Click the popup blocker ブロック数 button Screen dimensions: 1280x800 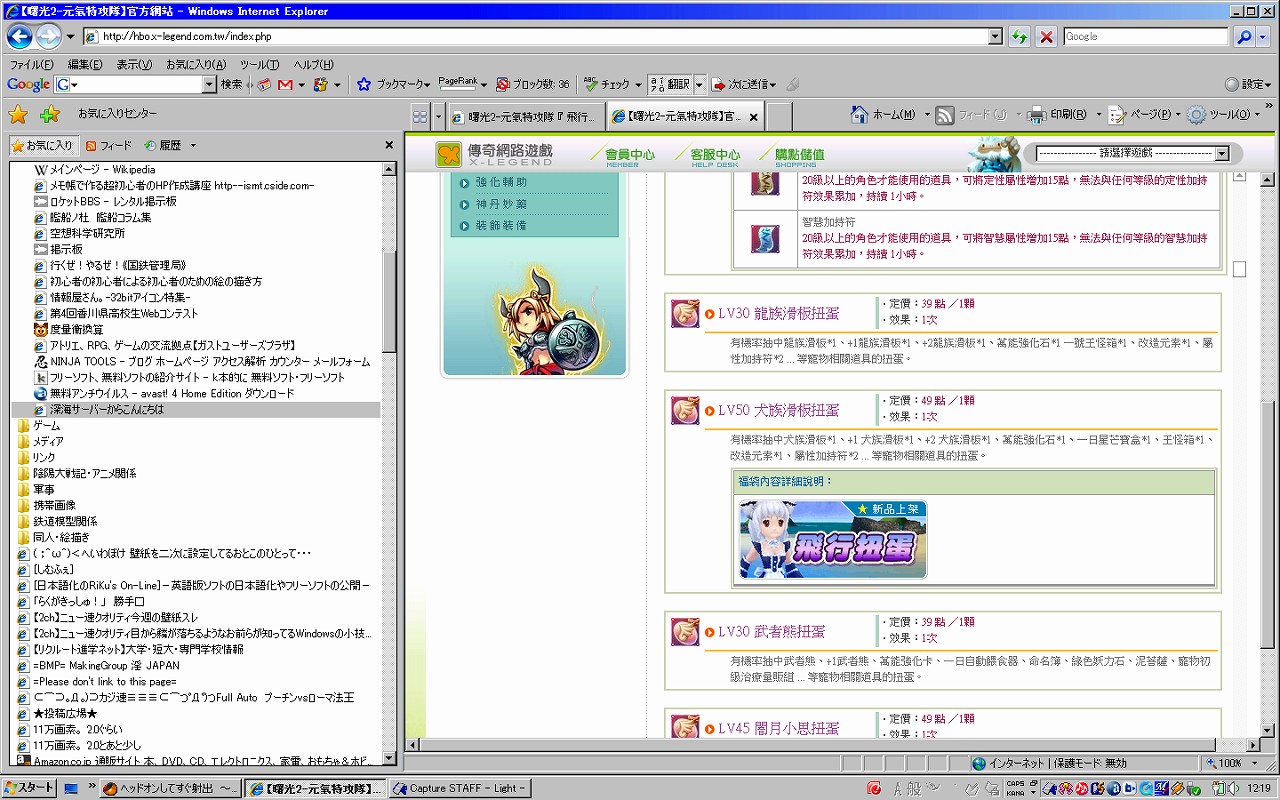pyautogui.click(x=533, y=85)
